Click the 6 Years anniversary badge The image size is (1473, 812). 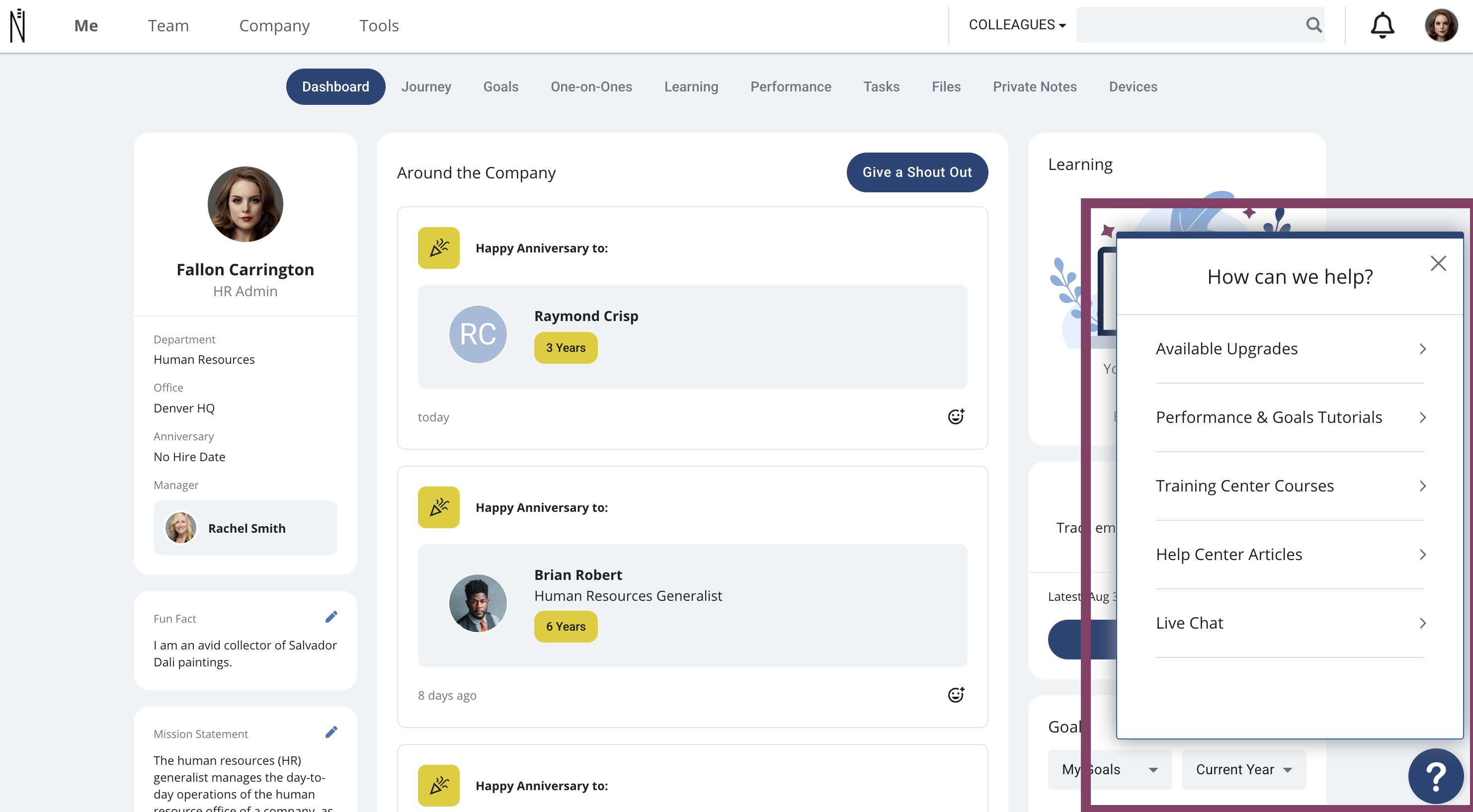pyautogui.click(x=566, y=626)
